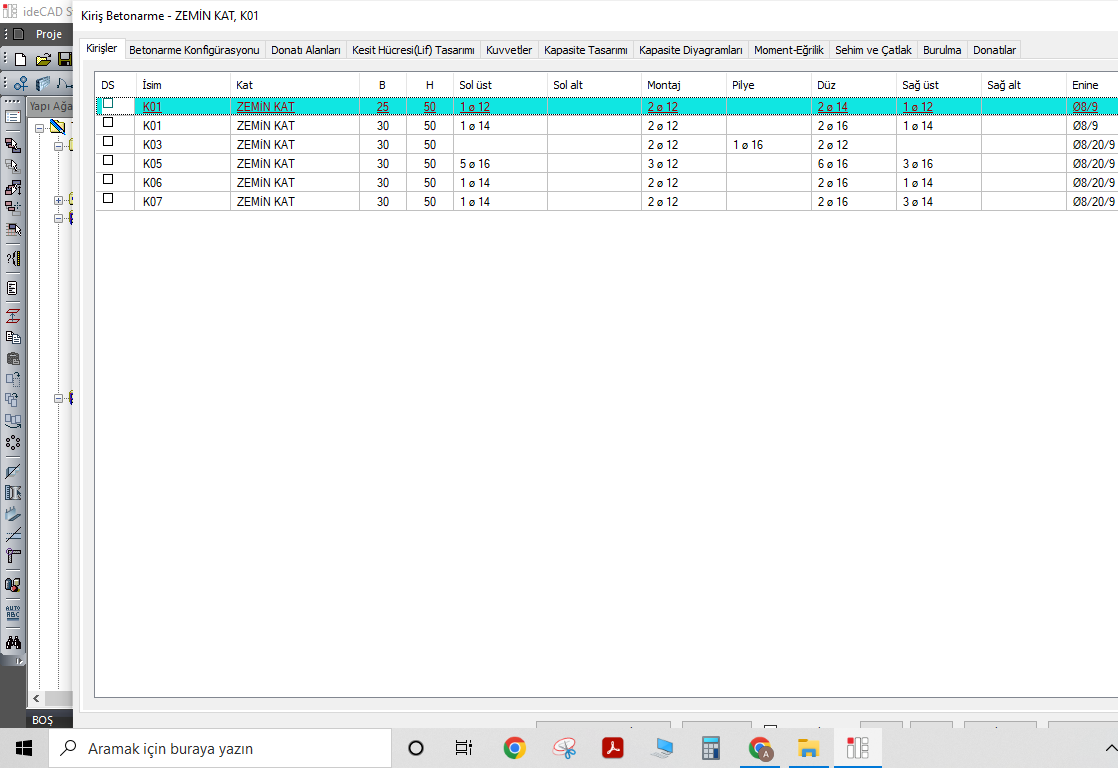The height and width of the screenshot is (768, 1118).
Task: Click the İsim column header
Action: (x=183, y=85)
